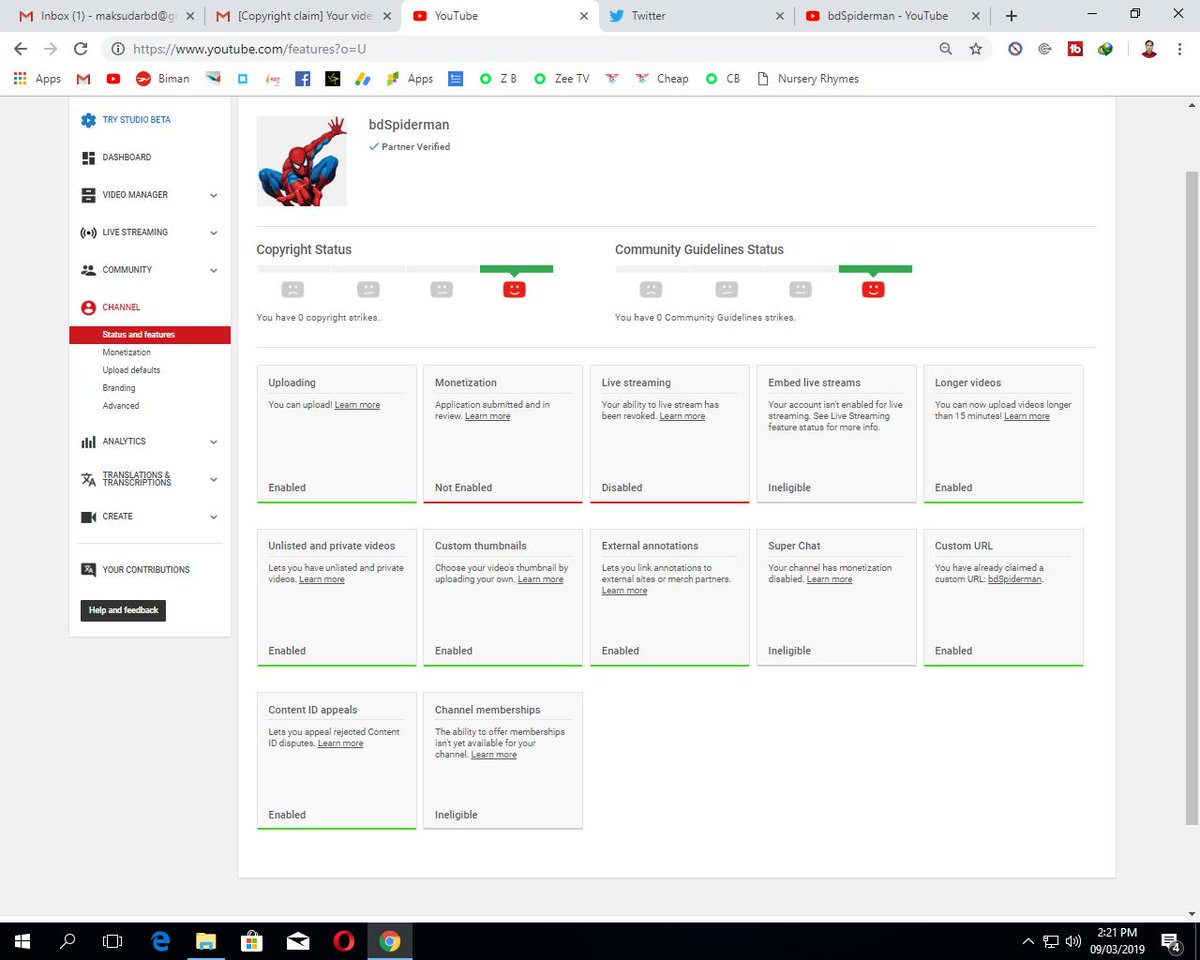Open Your Contributions in the sidebar
The height and width of the screenshot is (960, 1200).
pyautogui.click(x=135, y=570)
